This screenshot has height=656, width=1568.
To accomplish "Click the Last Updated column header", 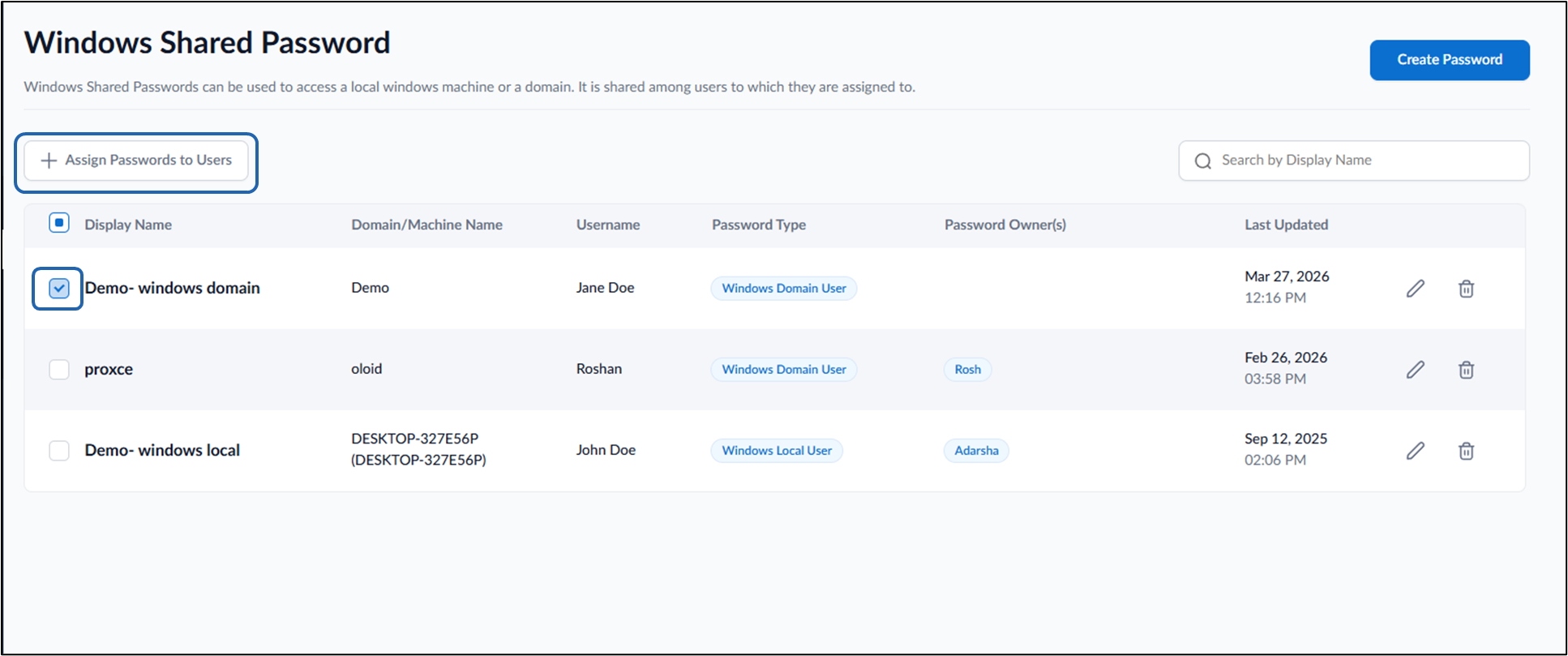I will 1287,225.
